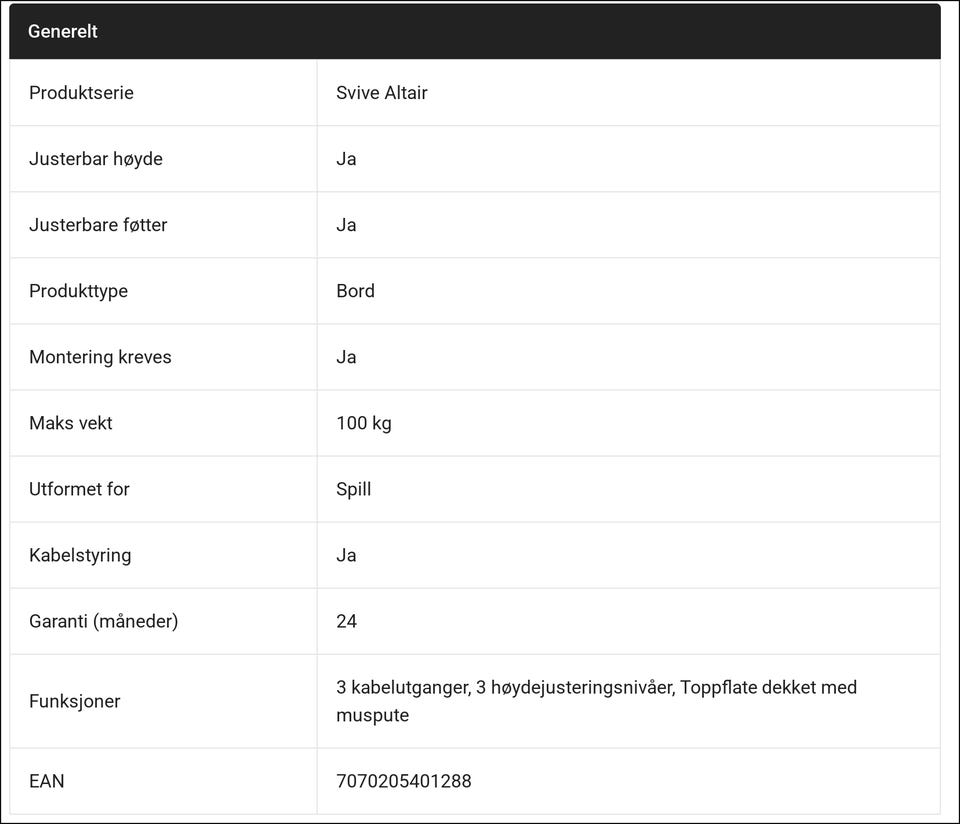This screenshot has width=960, height=824.
Task: Select the Kabelstyring label
Action: [x=80, y=555]
